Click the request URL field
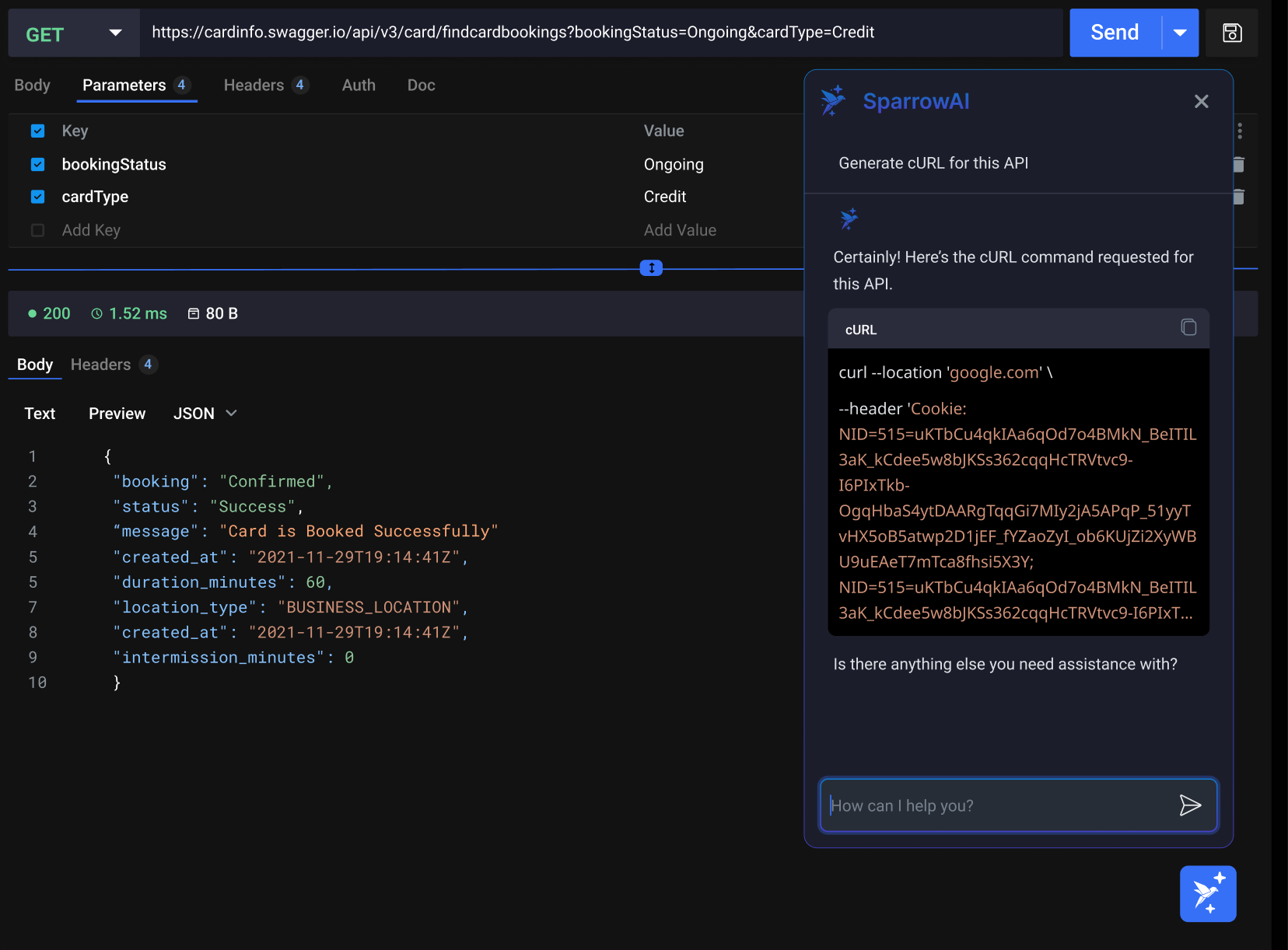 click(x=600, y=33)
